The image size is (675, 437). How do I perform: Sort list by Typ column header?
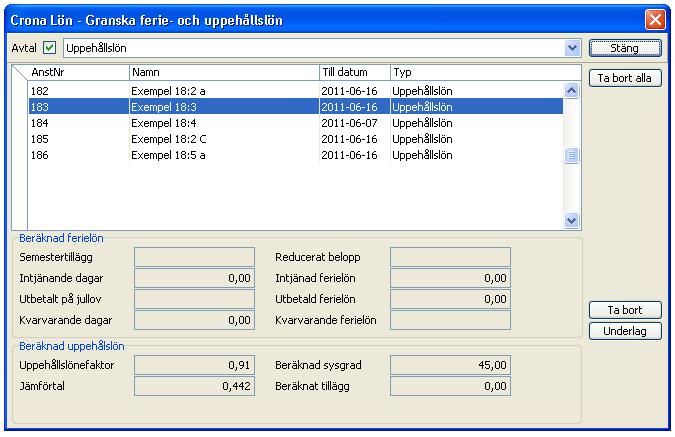point(486,72)
